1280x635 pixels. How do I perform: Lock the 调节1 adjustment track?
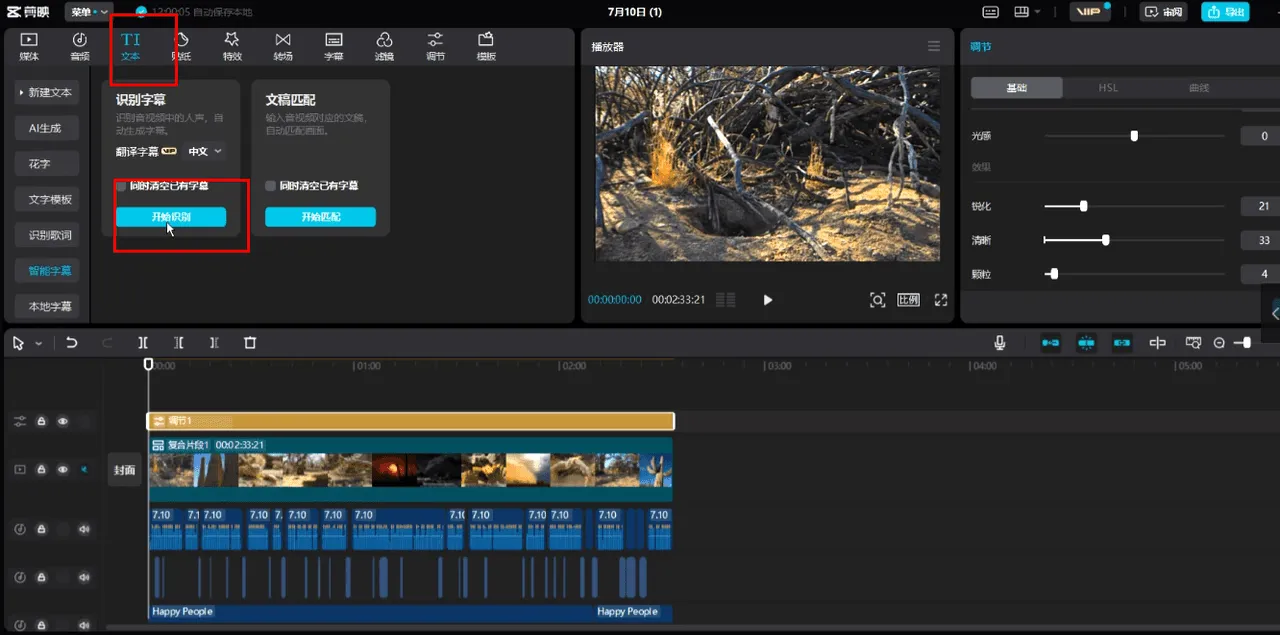pos(42,421)
